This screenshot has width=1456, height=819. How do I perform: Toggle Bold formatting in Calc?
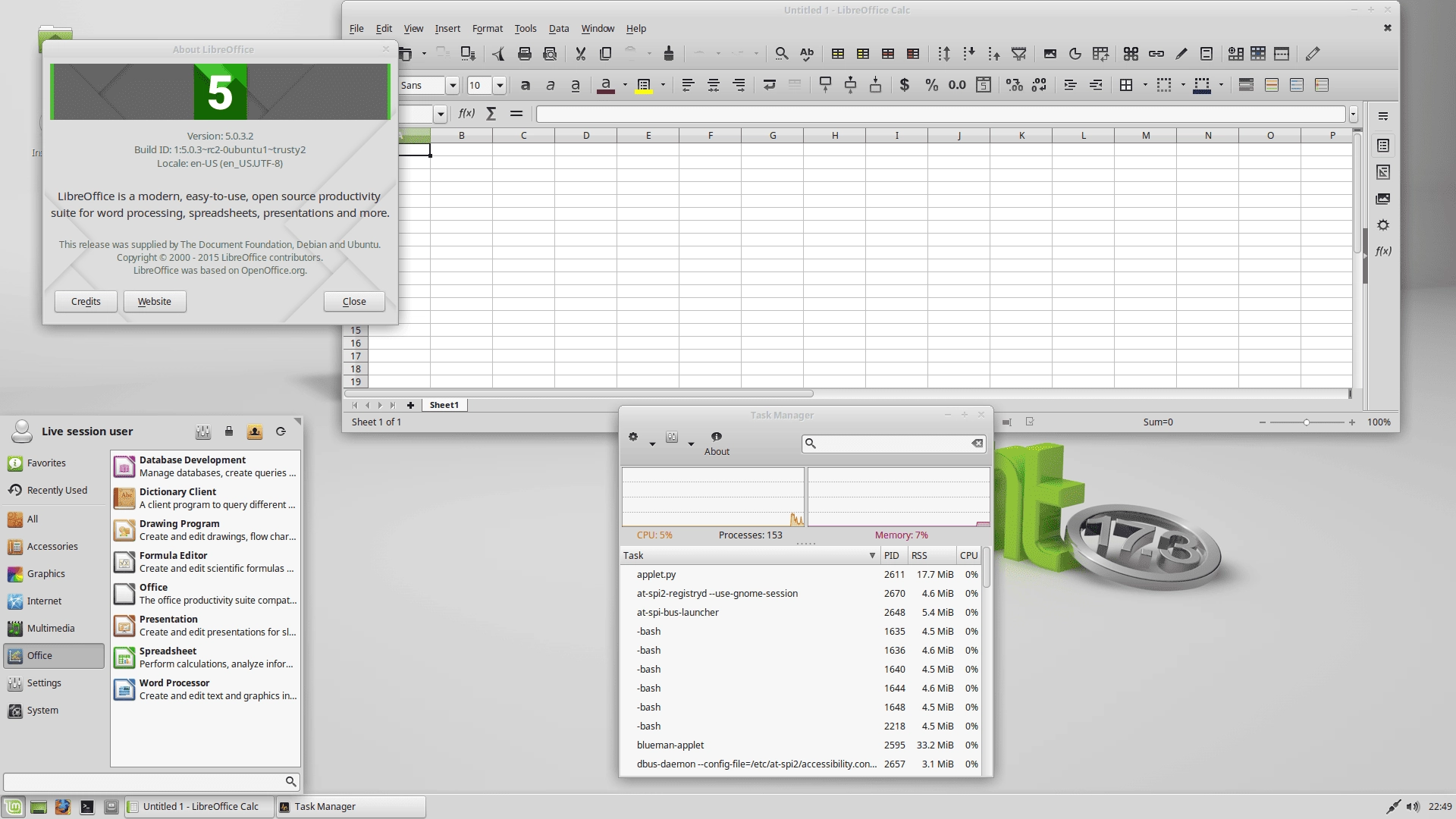tap(525, 85)
